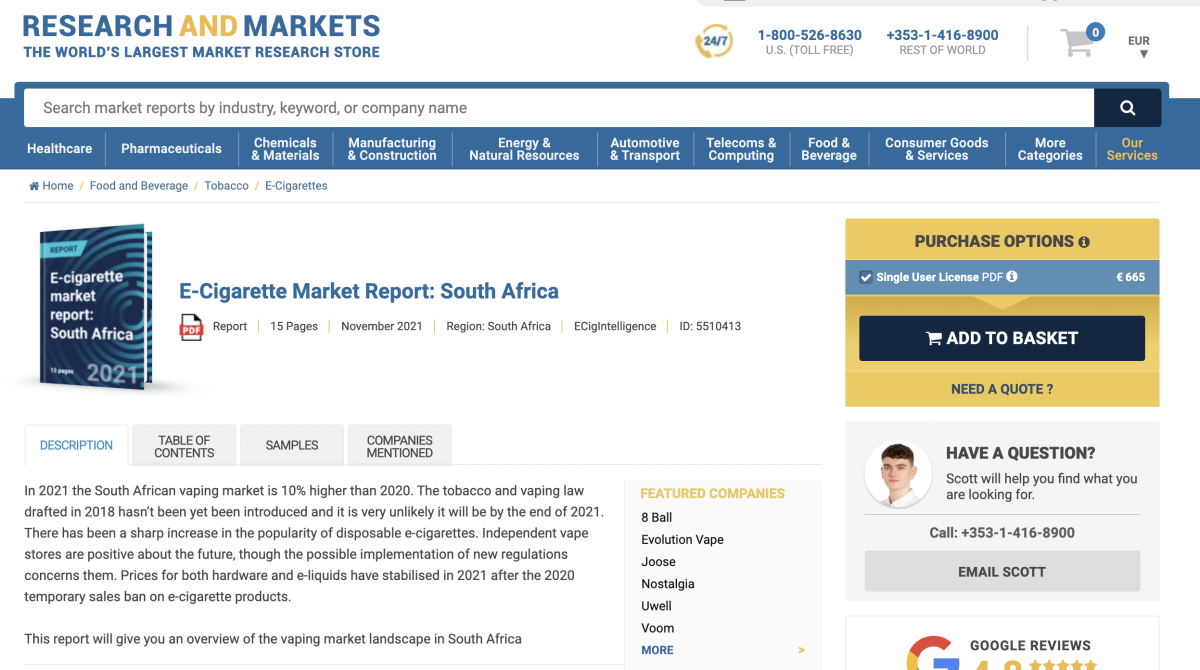The height and width of the screenshot is (670, 1200).
Task: Switch to Table of Contents tab
Action: click(x=184, y=446)
